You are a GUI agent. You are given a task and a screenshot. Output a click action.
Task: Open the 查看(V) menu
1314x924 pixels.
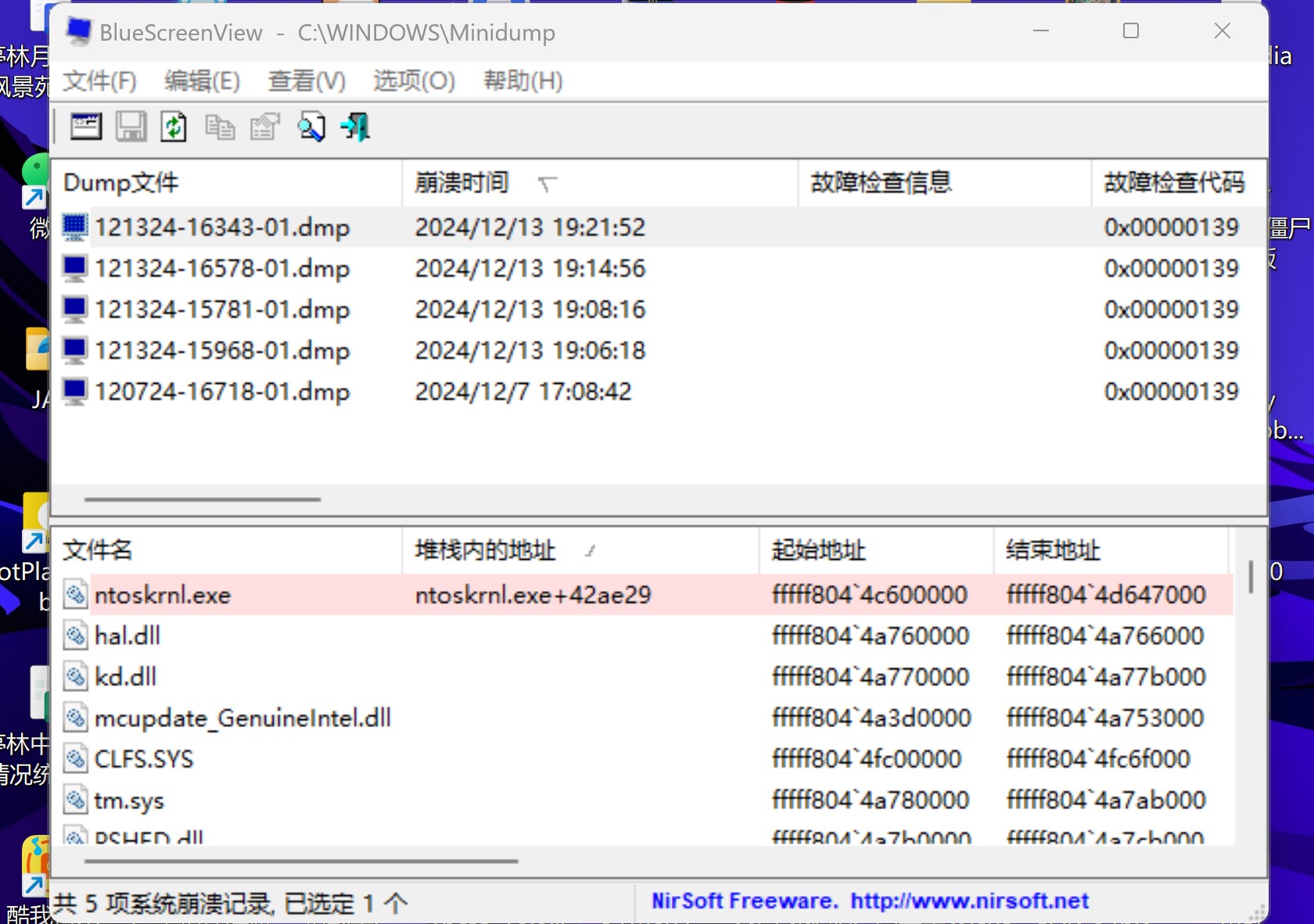pyautogui.click(x=306, y=81)
